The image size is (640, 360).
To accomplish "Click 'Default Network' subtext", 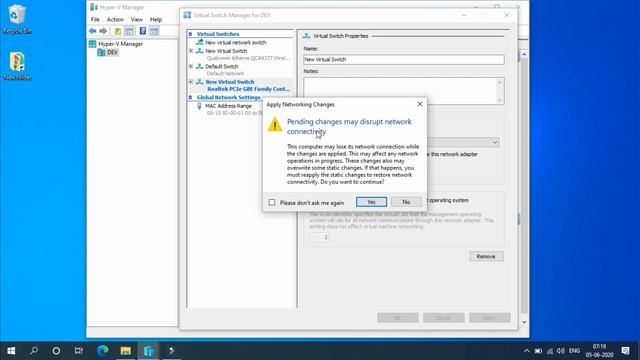I will click(x=225, y=73).
